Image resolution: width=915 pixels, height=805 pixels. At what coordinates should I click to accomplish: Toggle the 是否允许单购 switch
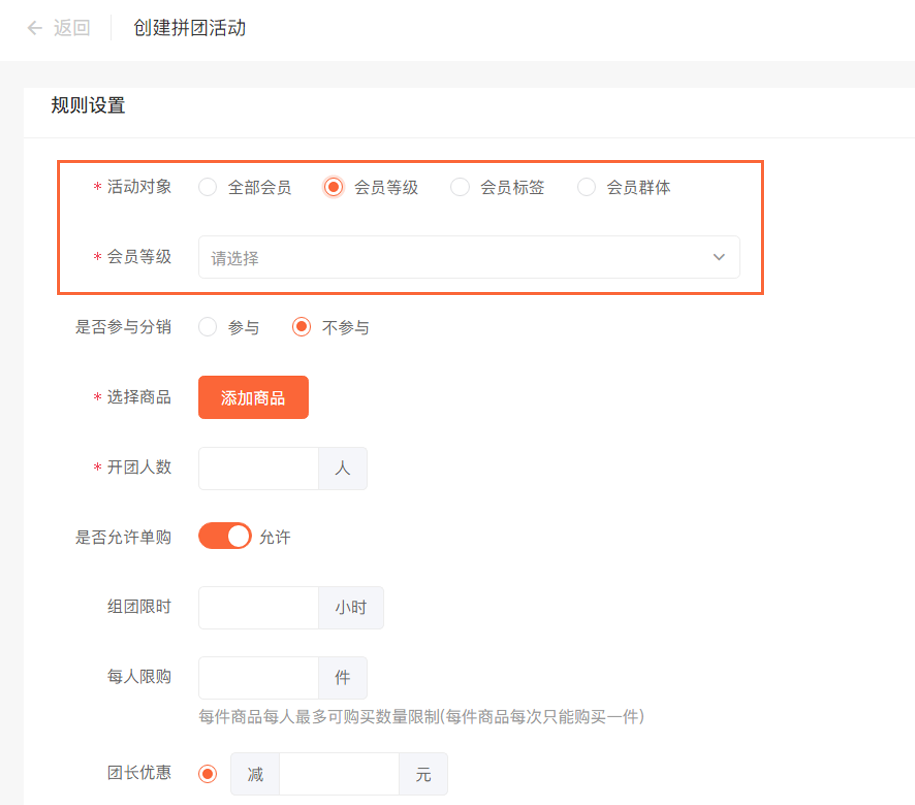225,536
